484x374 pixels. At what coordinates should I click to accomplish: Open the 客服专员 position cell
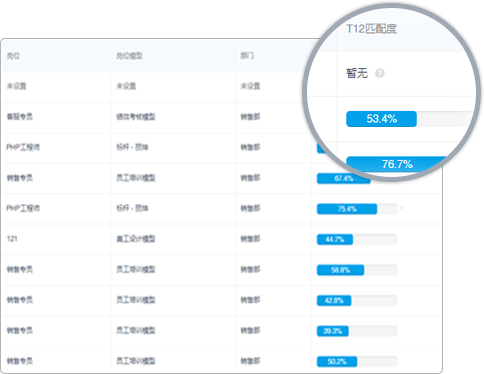click(x=20, y=117)
